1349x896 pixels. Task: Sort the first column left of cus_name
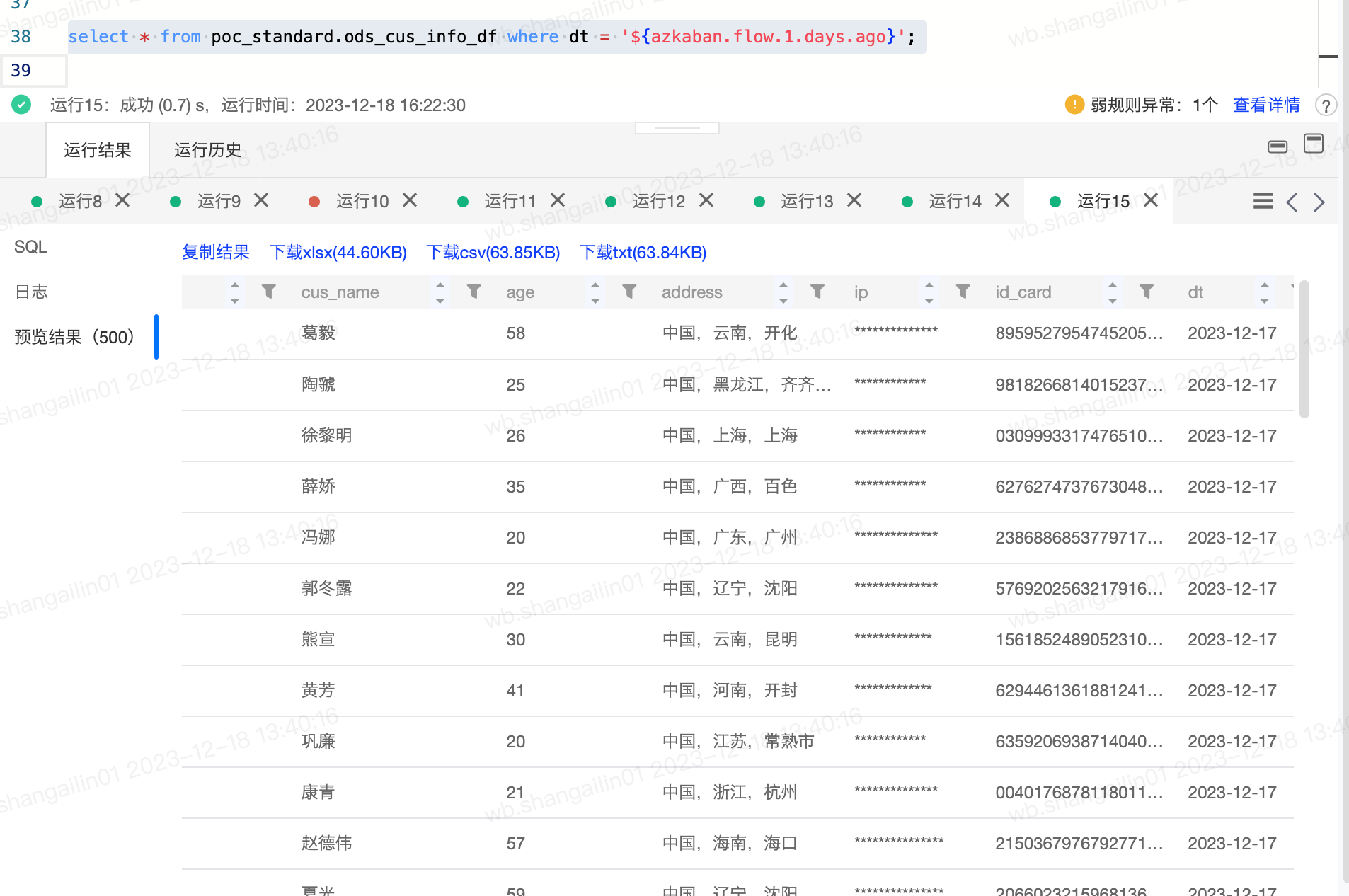pos(235,292)
